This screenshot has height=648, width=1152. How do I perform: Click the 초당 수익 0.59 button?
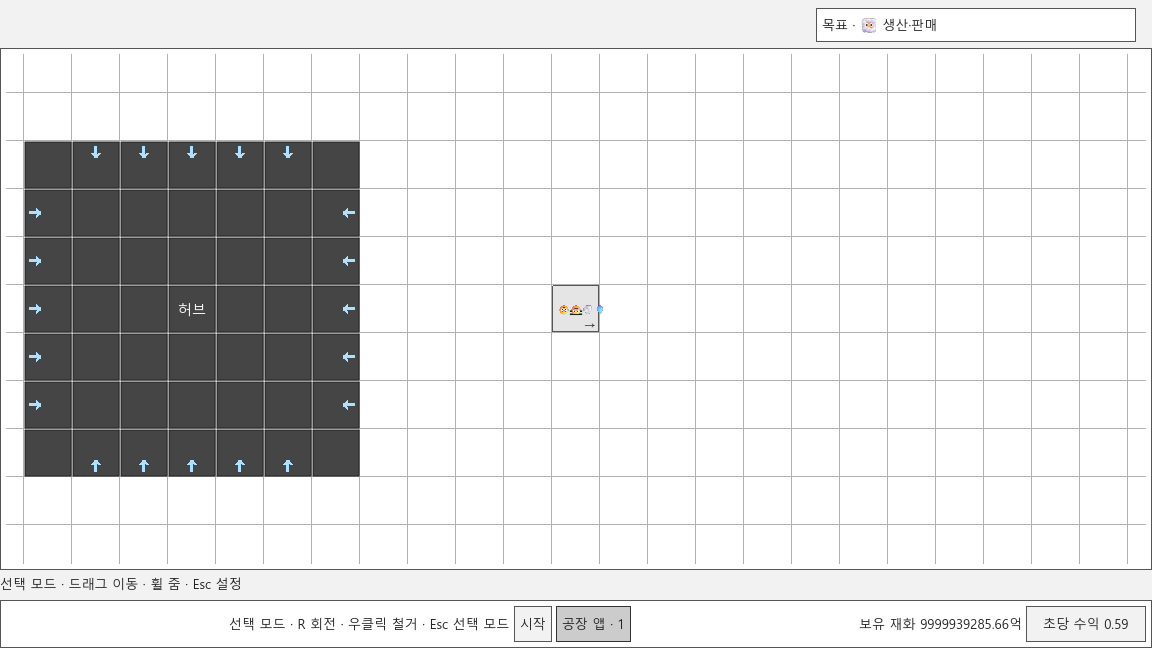pos(1086,624)
